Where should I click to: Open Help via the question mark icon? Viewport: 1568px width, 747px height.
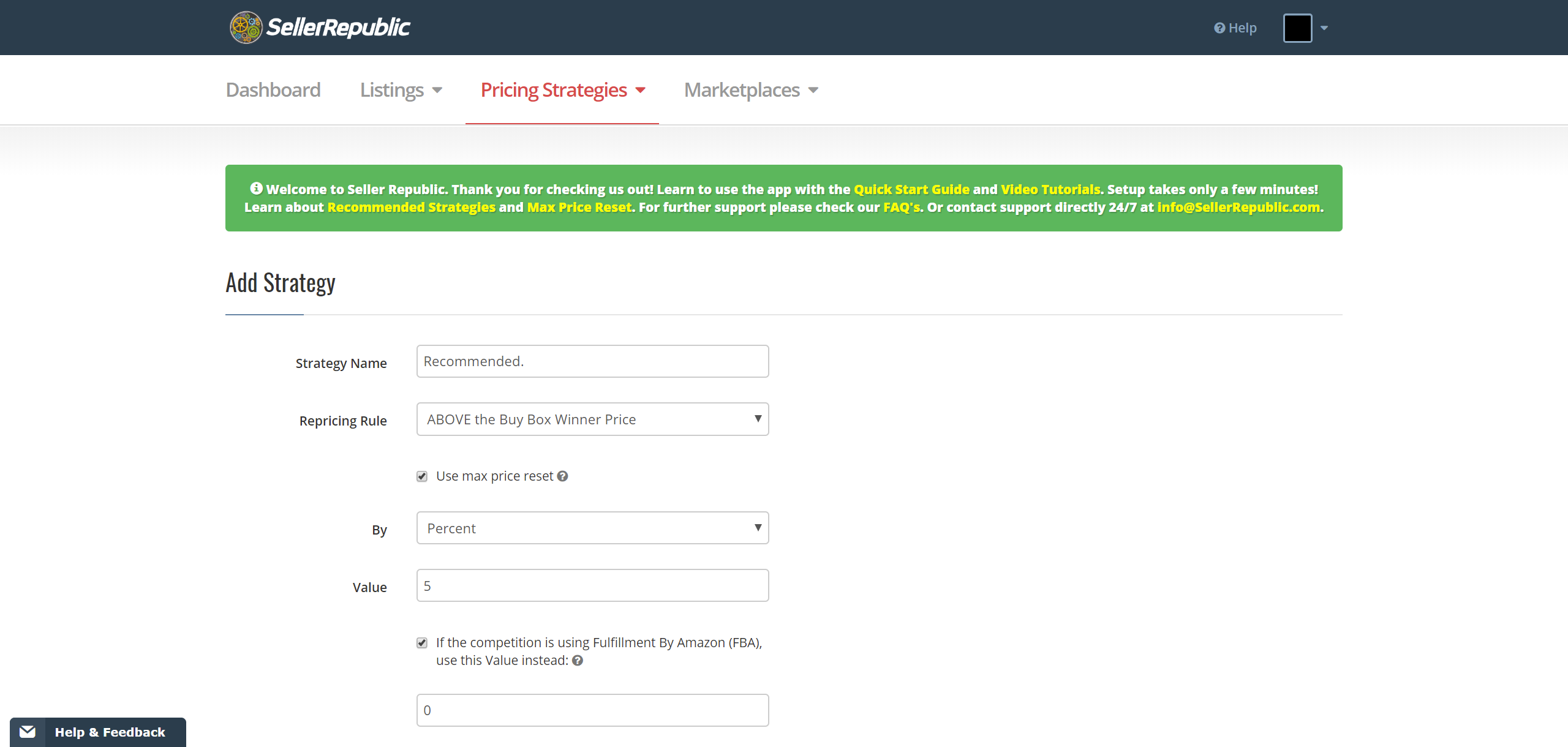click(x=1219, y=28)
